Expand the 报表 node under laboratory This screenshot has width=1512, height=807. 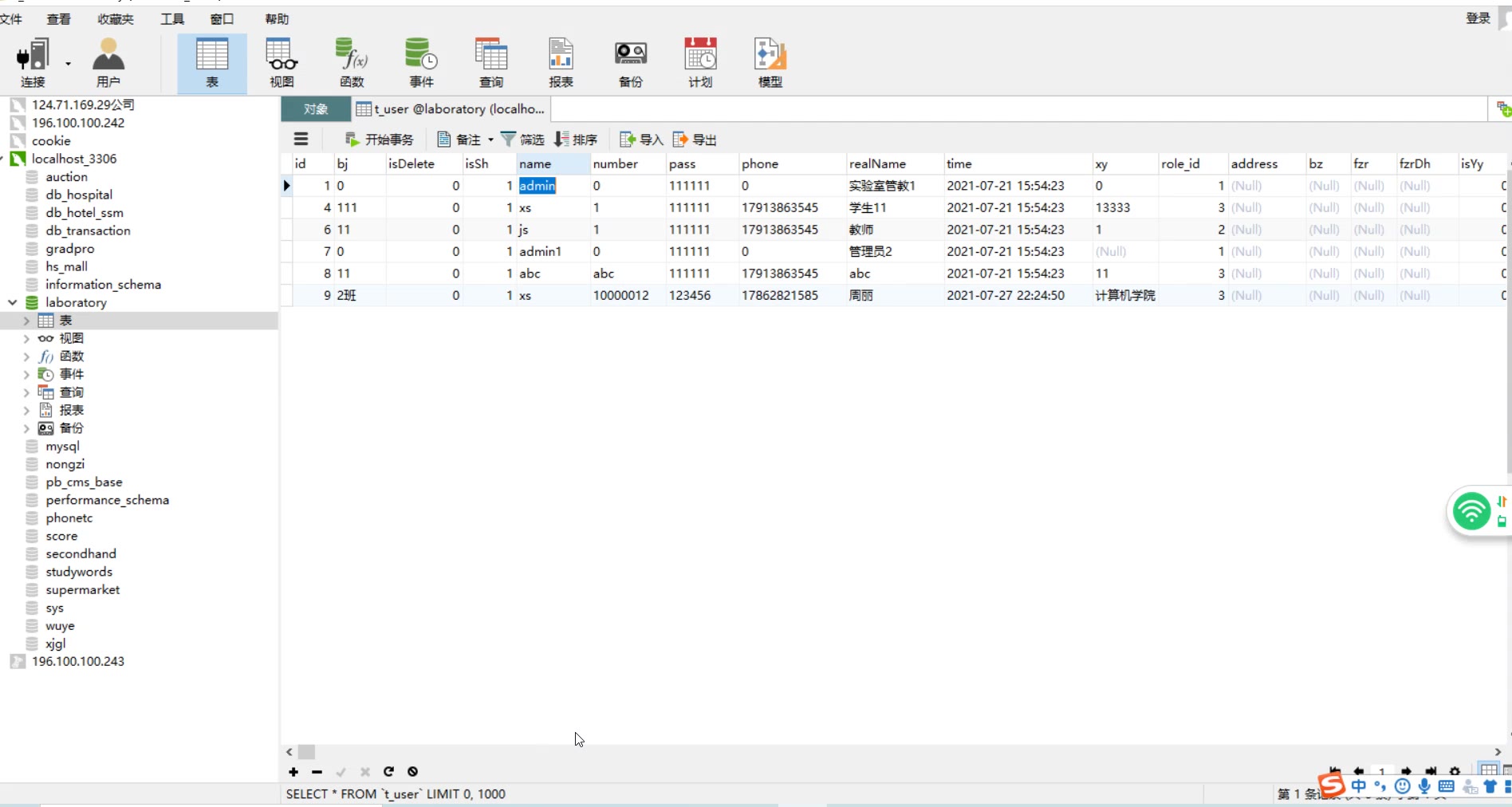[x=26, y=410]
